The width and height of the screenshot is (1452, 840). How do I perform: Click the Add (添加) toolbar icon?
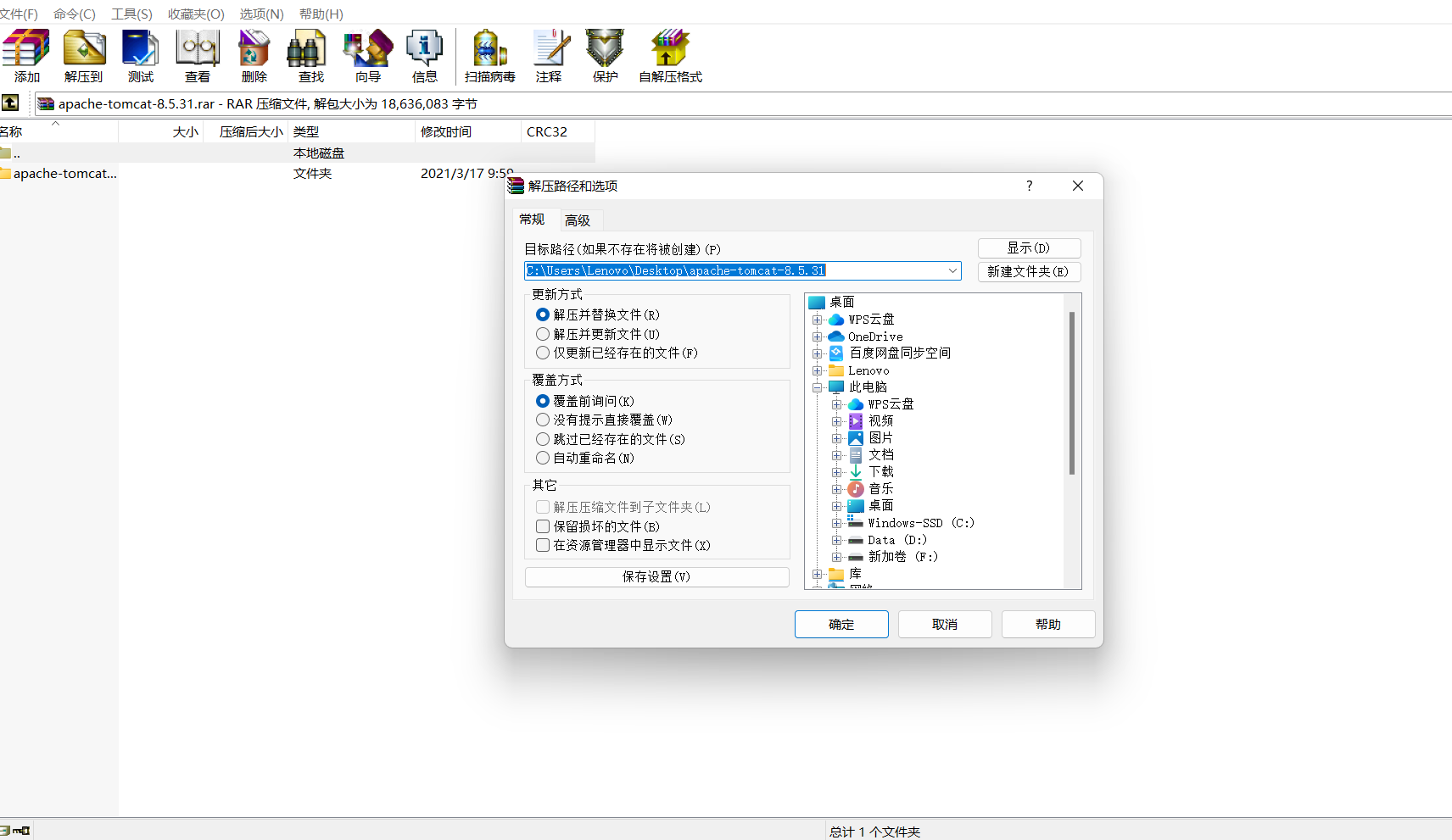click(x=26, y=48)
